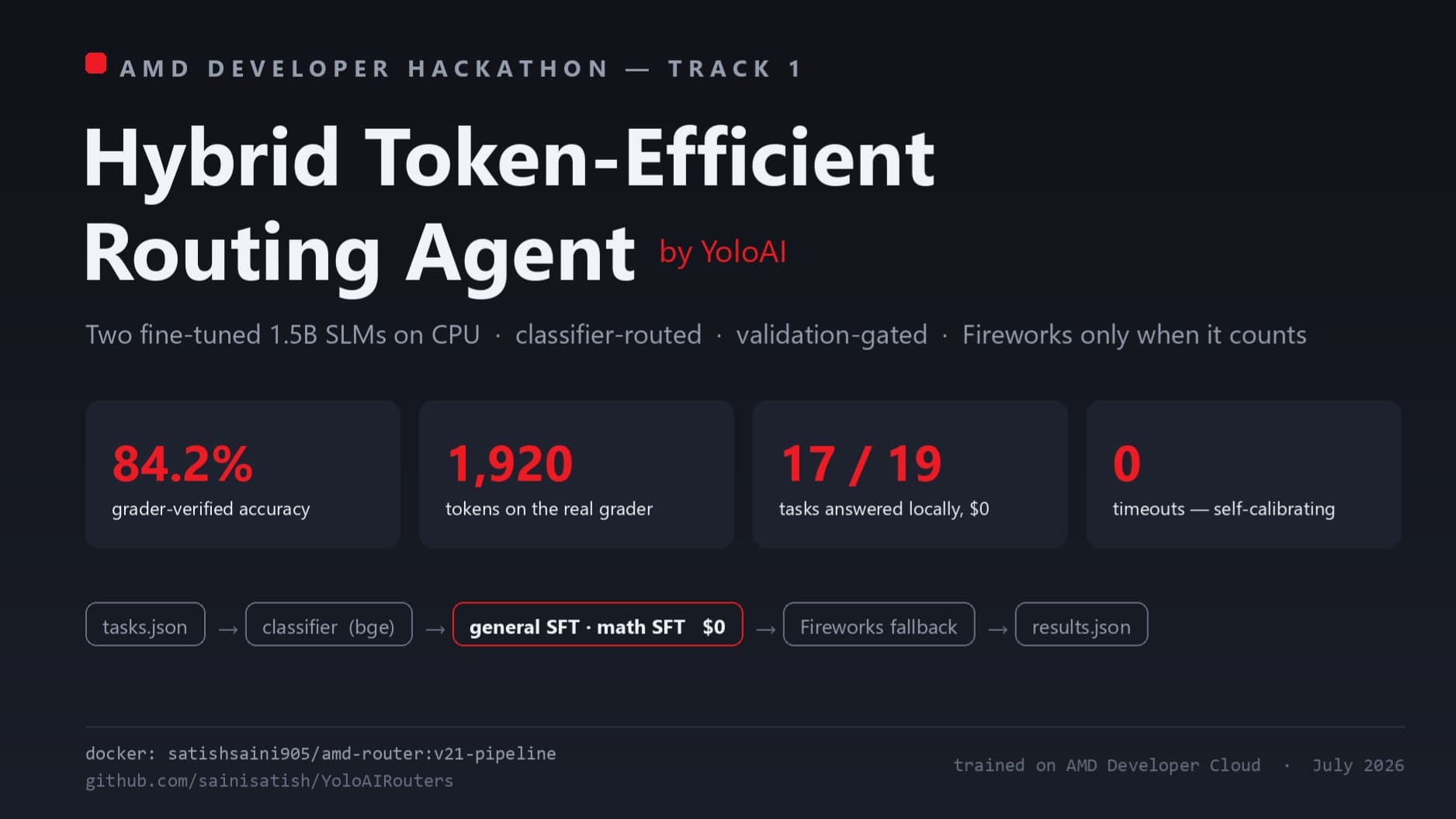Viewport: 1456px width, 819px height.
Task: Click the arrow after tasks.json
Action: (227, 630)
